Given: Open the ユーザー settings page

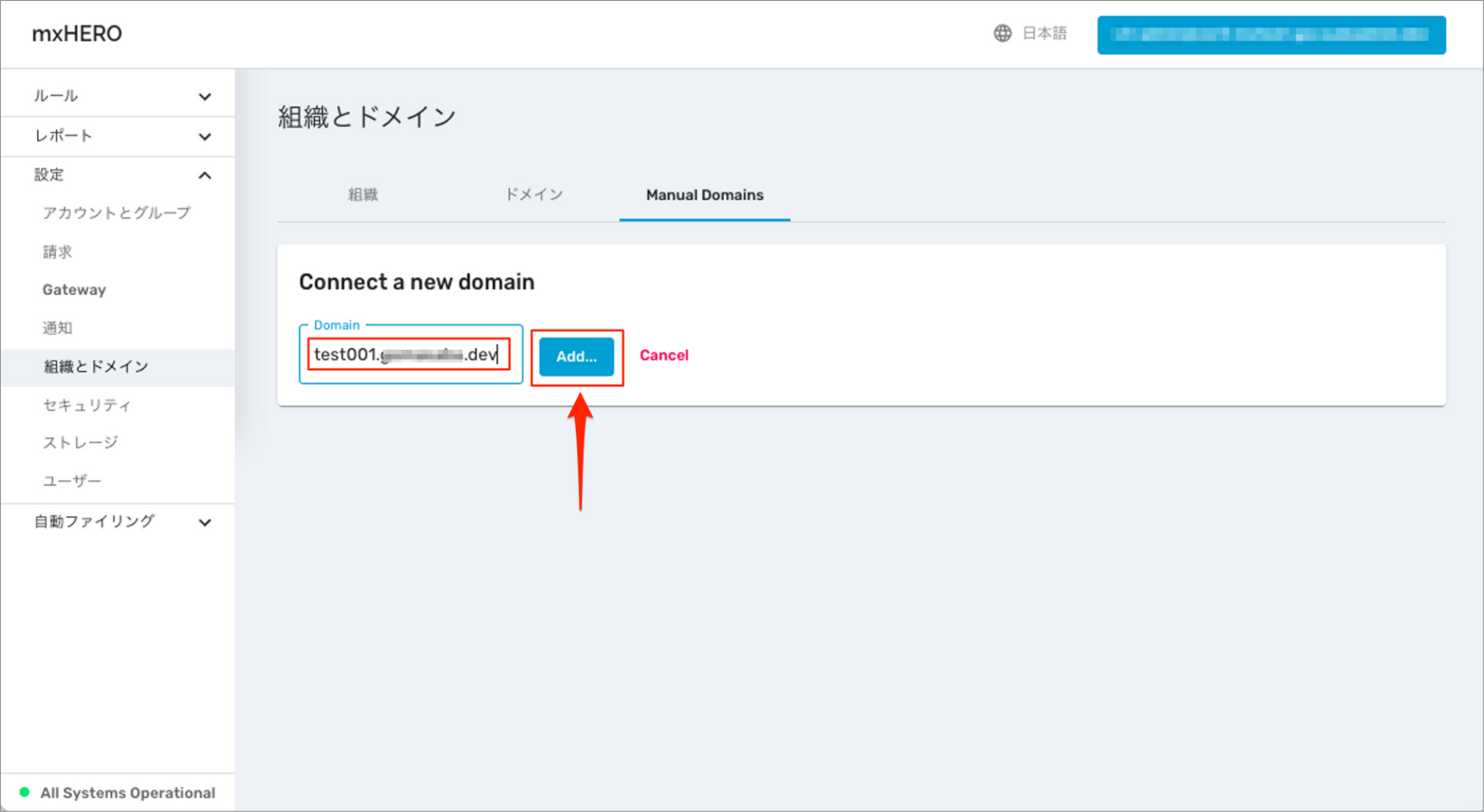Looking at the screenshot, I should click(x=72, y=481).
